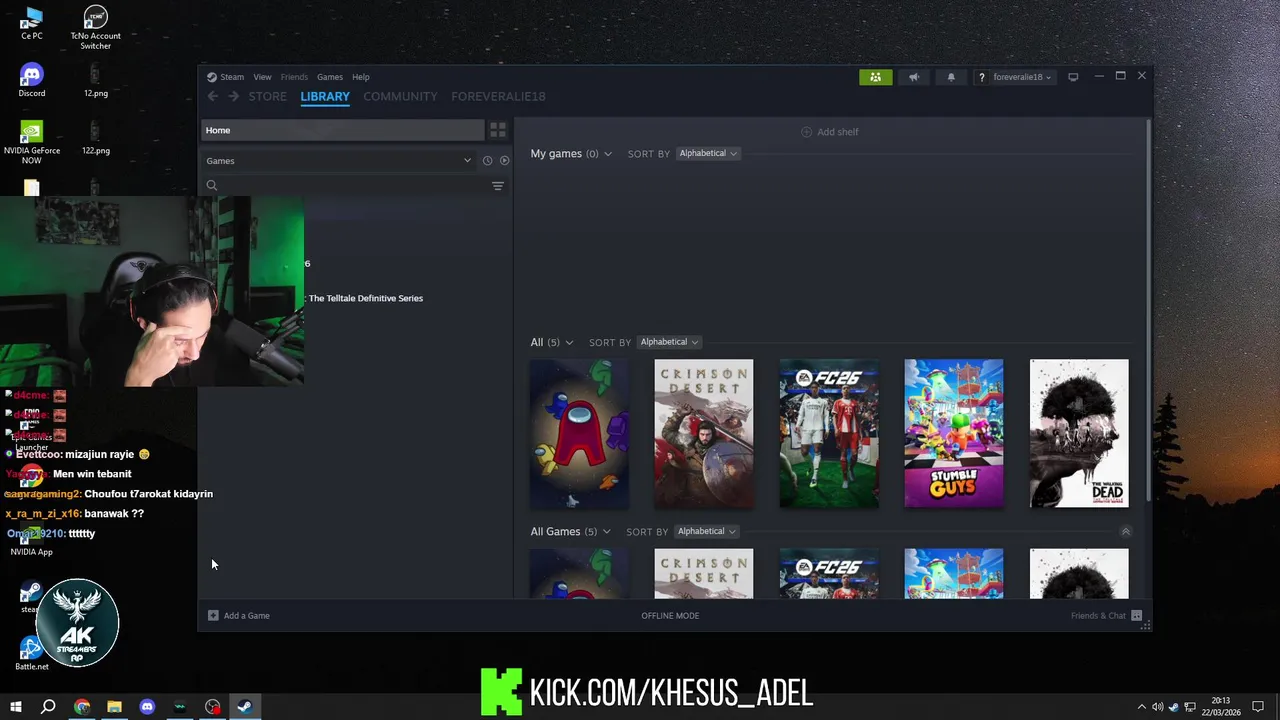
Task: Select EA FC26 cover in All shelf
Action: (x=829, y=434)
